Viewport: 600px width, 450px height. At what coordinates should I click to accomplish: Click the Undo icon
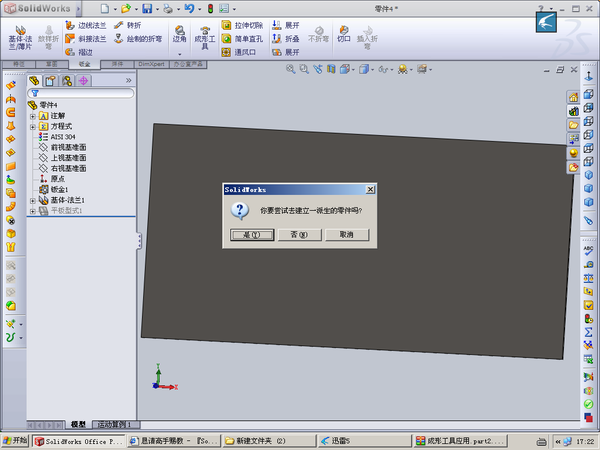pyautogui.click(x=189, y=8)
